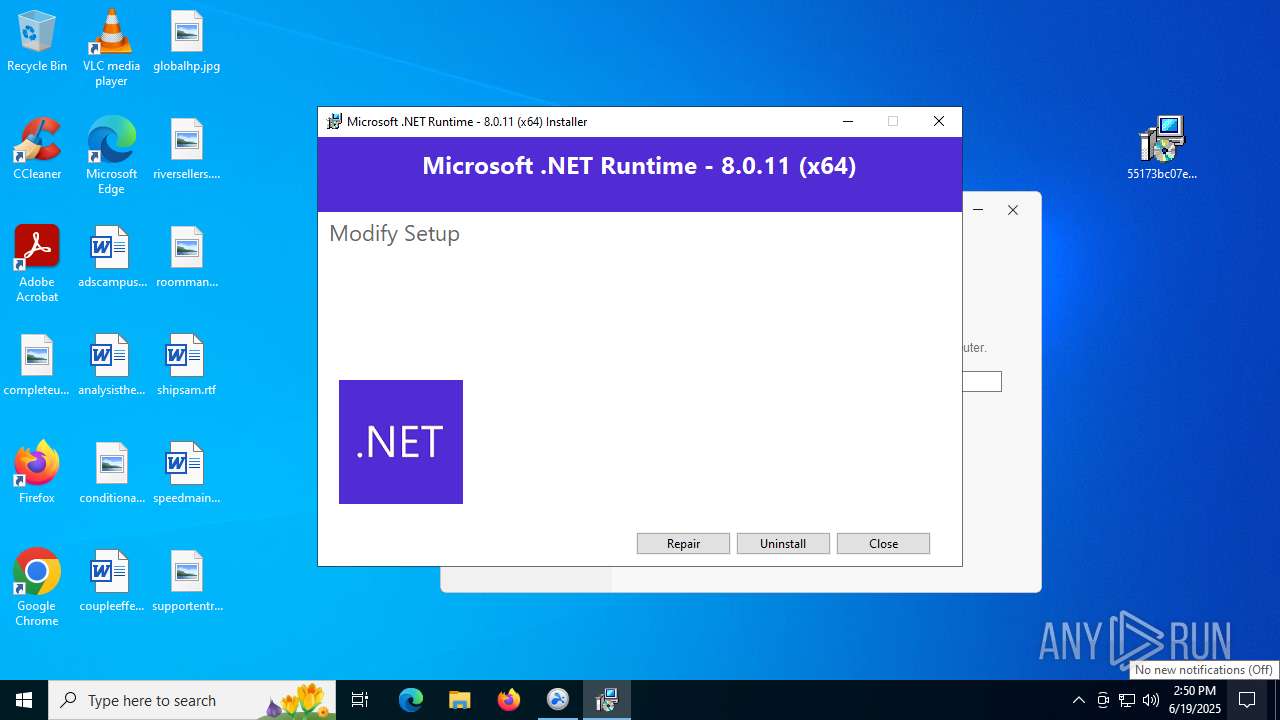Click the .NET logo image
This screenshot has width=1280, height=720.
(401, 442)
